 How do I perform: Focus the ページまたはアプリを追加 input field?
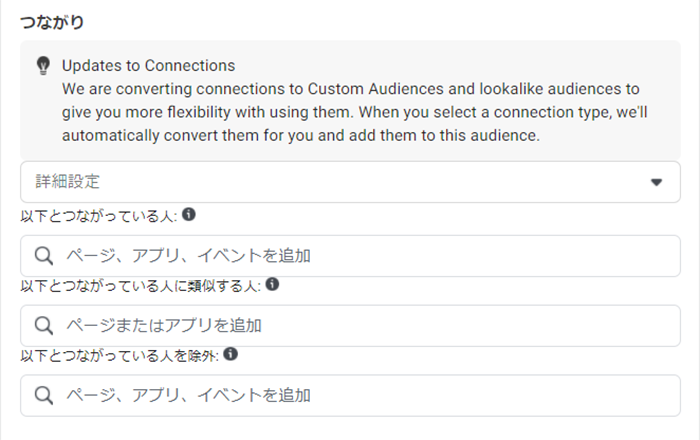[x=350, y=325]
